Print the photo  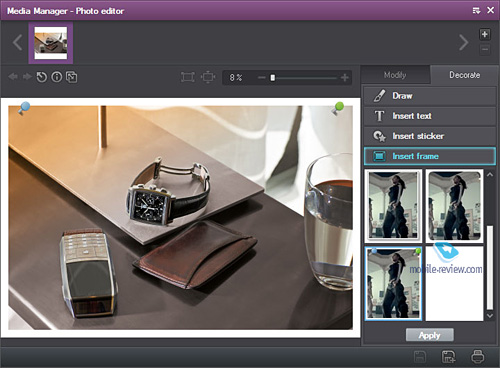(x=478, y=357)
